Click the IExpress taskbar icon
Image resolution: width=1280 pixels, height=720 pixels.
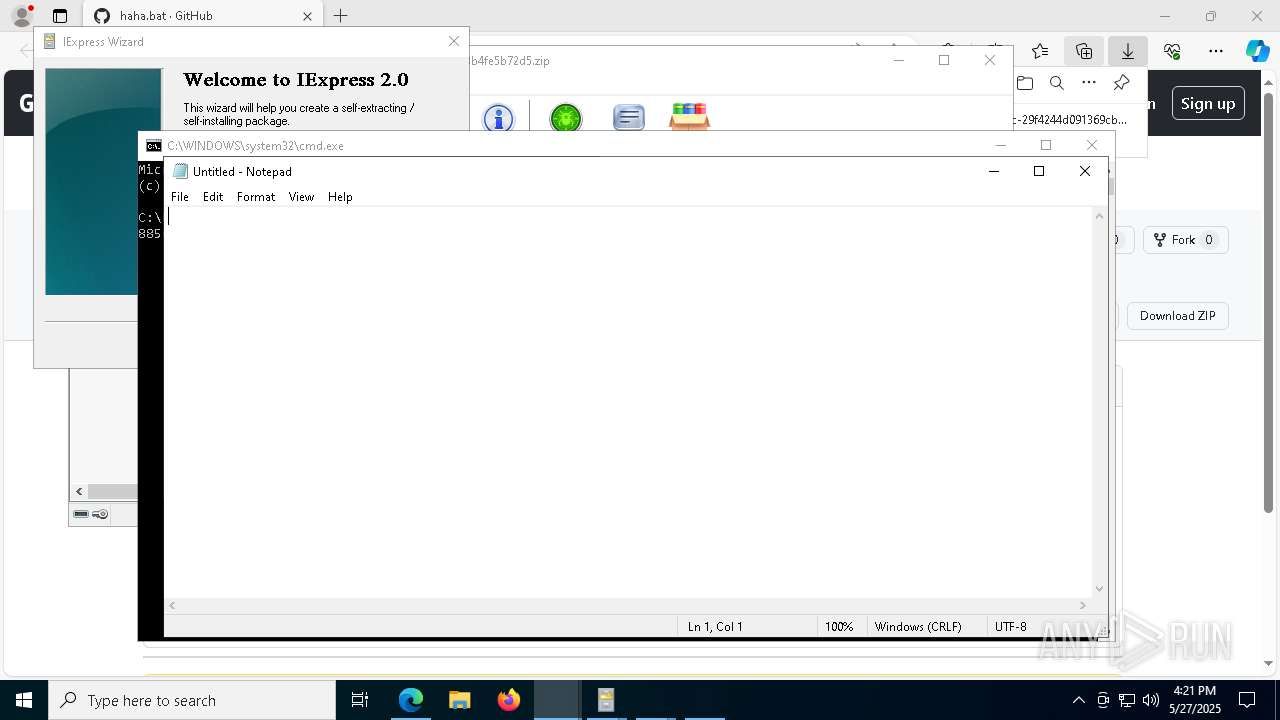pyautogui.click(x=606, y=700)
